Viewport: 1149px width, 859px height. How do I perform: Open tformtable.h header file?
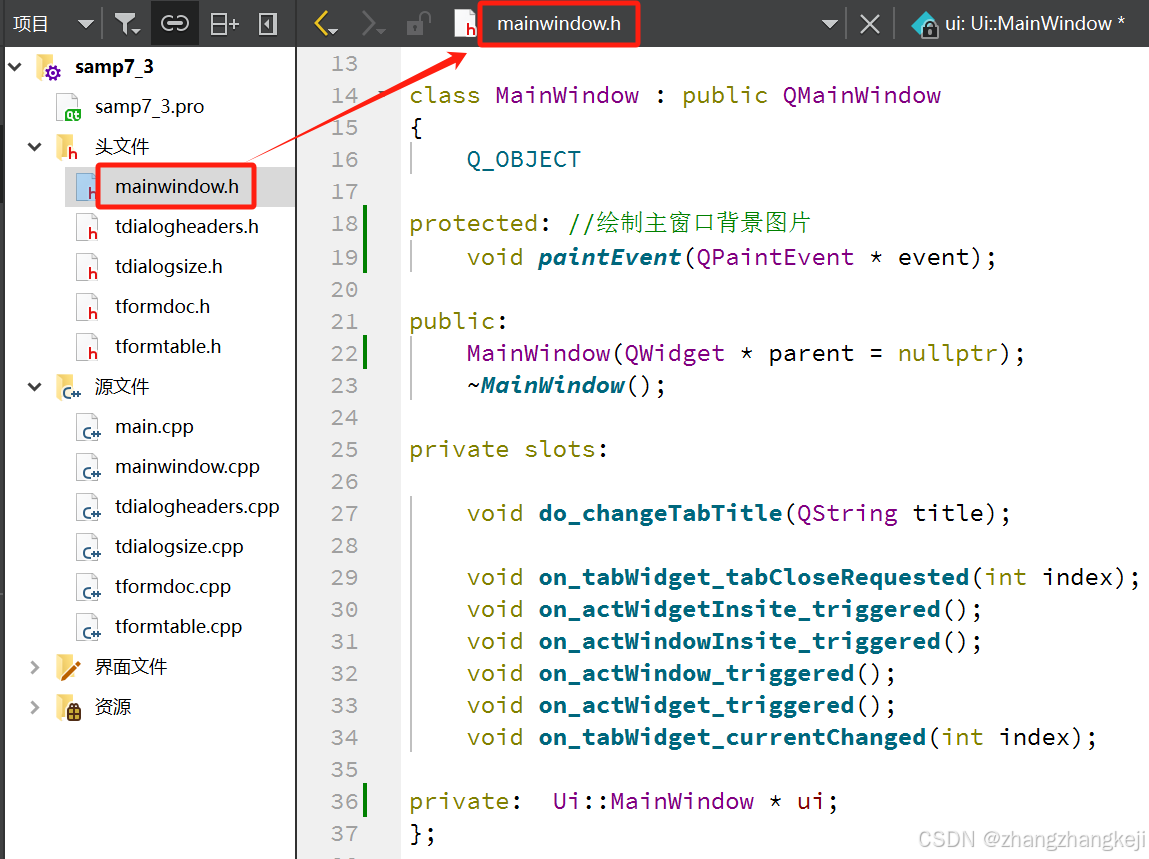click(x=168, y=347)
